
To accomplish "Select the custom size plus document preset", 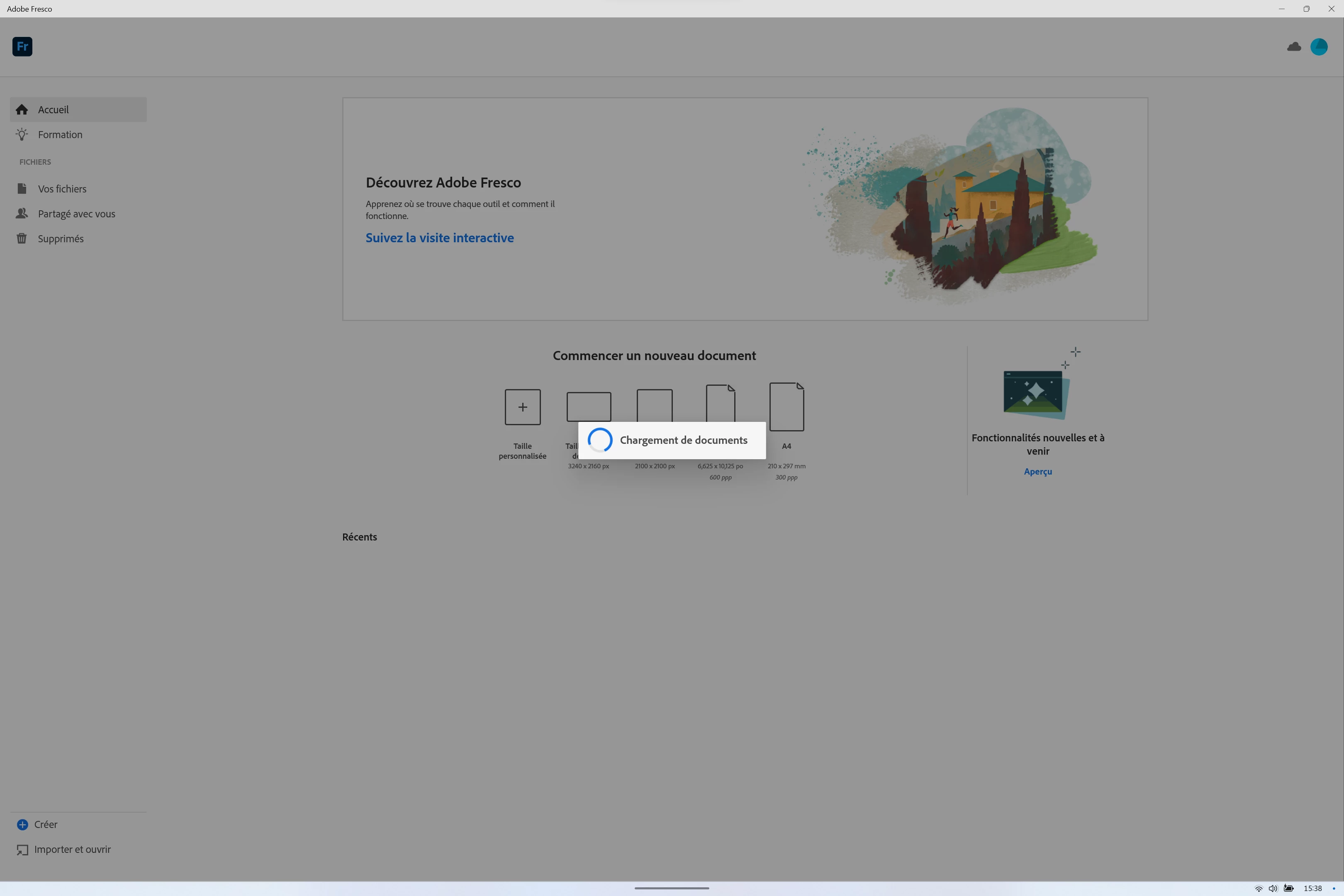I will pos(522,407).
